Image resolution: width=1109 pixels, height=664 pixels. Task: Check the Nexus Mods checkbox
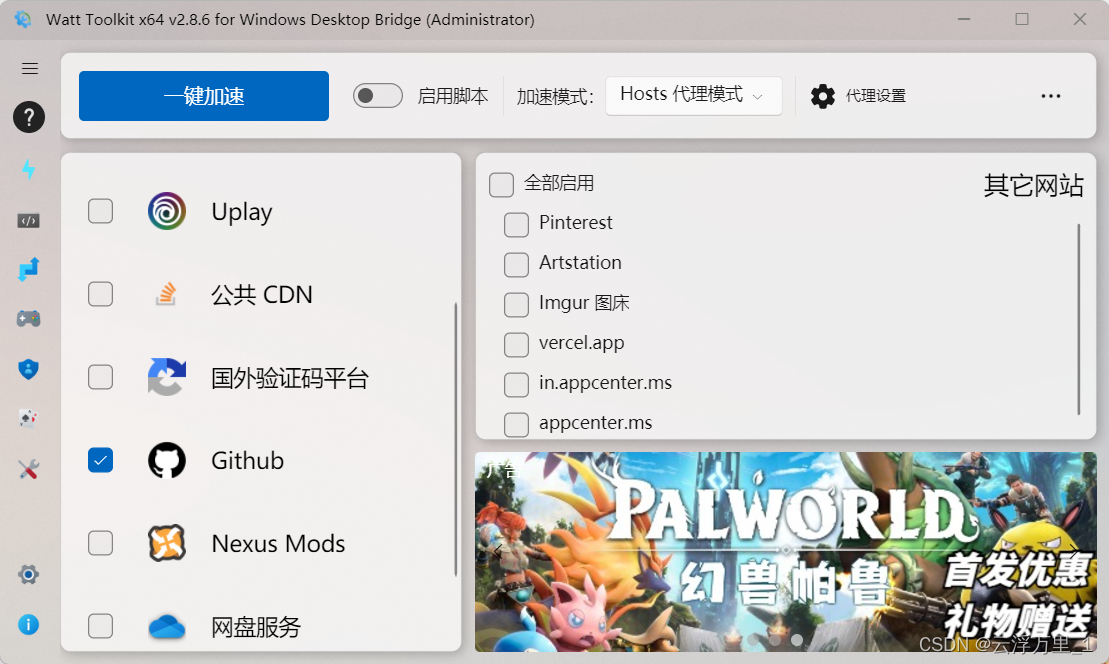pos(100,543)
